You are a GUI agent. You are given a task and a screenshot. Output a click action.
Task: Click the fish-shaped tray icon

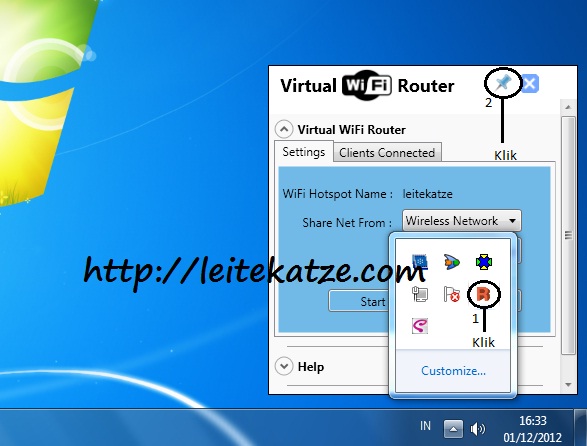click(452, 262)
